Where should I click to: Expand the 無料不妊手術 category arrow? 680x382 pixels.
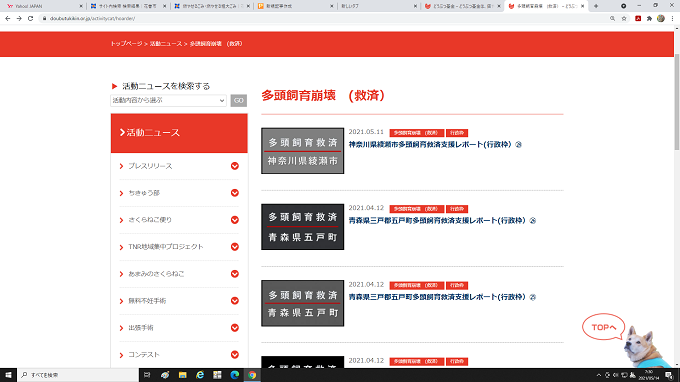(x=235, y=300)
